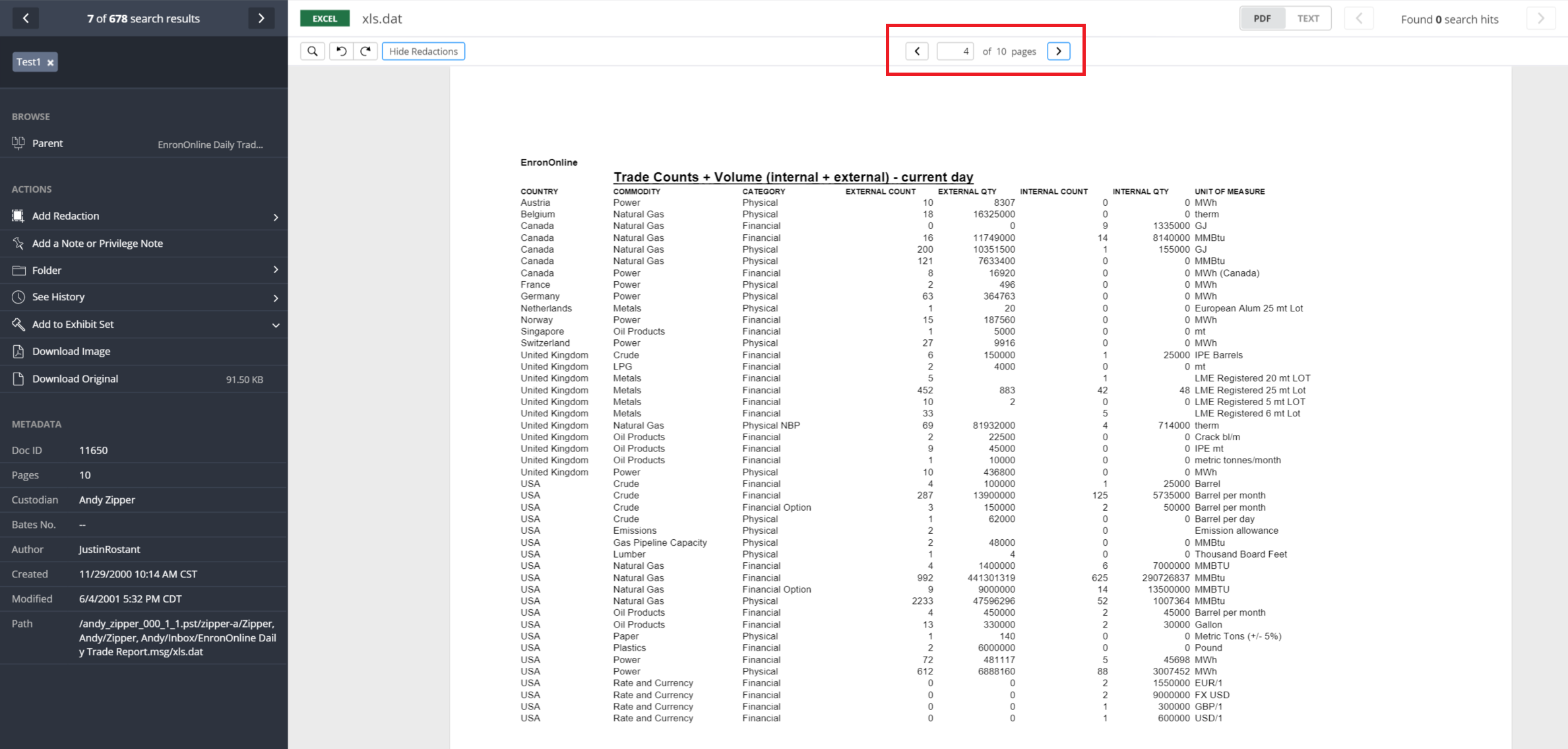This screenshot has height=749, width=1568.
Task: Click the Add a Note or Privilege Note icon
Action: pyautogui.click(x=18, y=243)
